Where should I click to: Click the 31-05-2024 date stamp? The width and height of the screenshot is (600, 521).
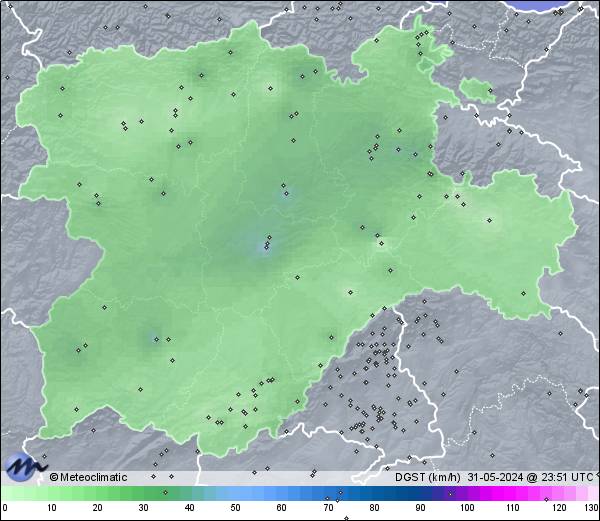495,477
